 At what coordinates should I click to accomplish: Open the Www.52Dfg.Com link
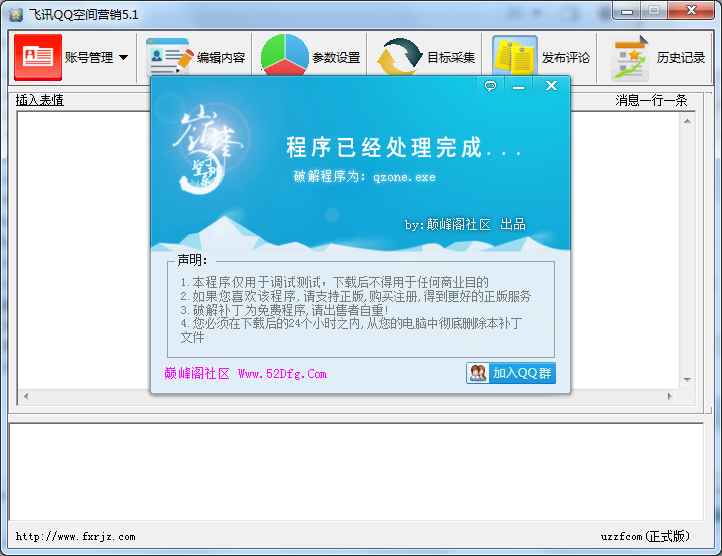pyautogui.click(x=282, y=374)
